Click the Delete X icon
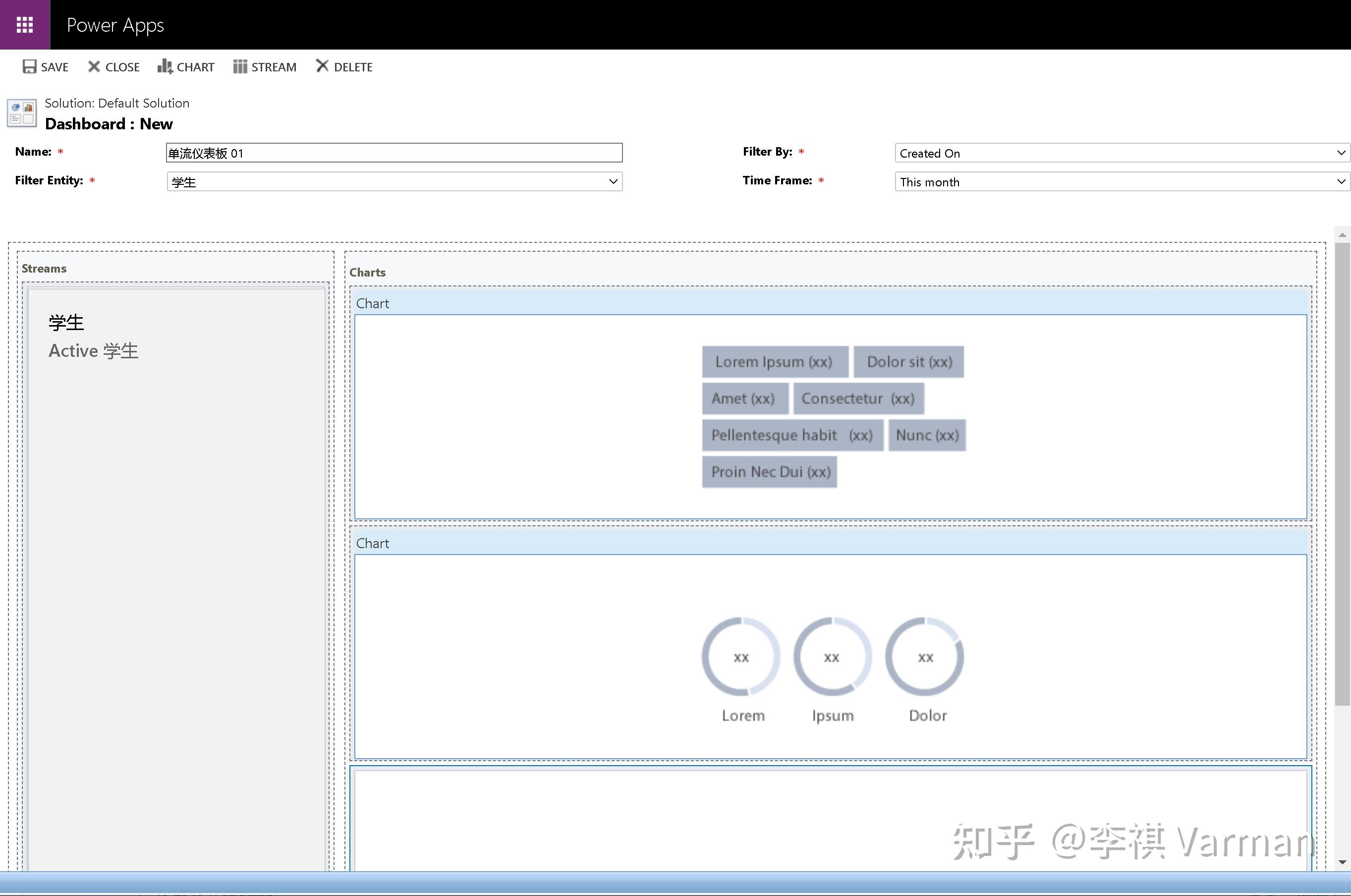1351x896 pixels. pyautogui.click(x=322, y=66)
